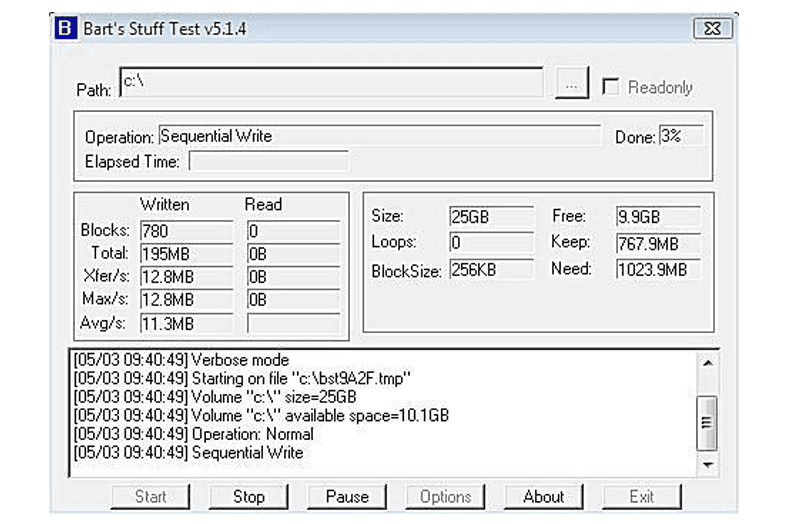The width and height of the screenshot is (786, 524).
Task: Click the log scrollbar up arrow
Action: (x=707, y=363)
